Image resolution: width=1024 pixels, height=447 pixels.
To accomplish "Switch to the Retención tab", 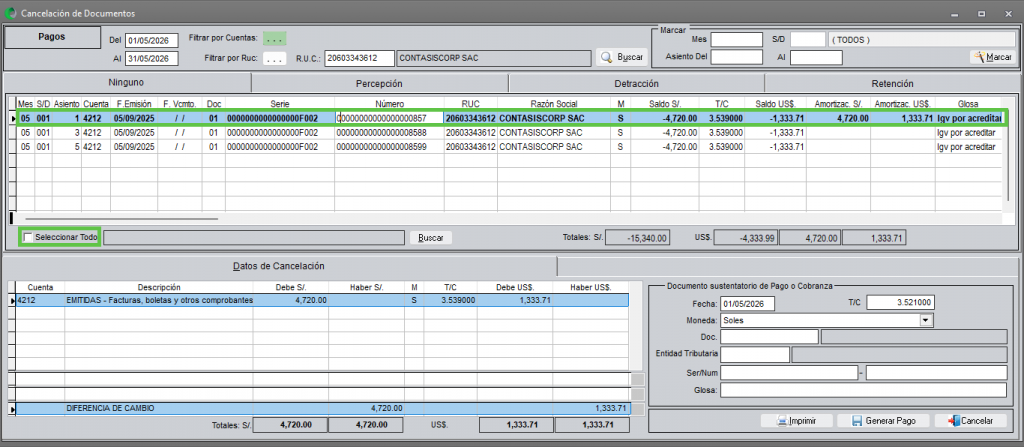I will point(892,84).
